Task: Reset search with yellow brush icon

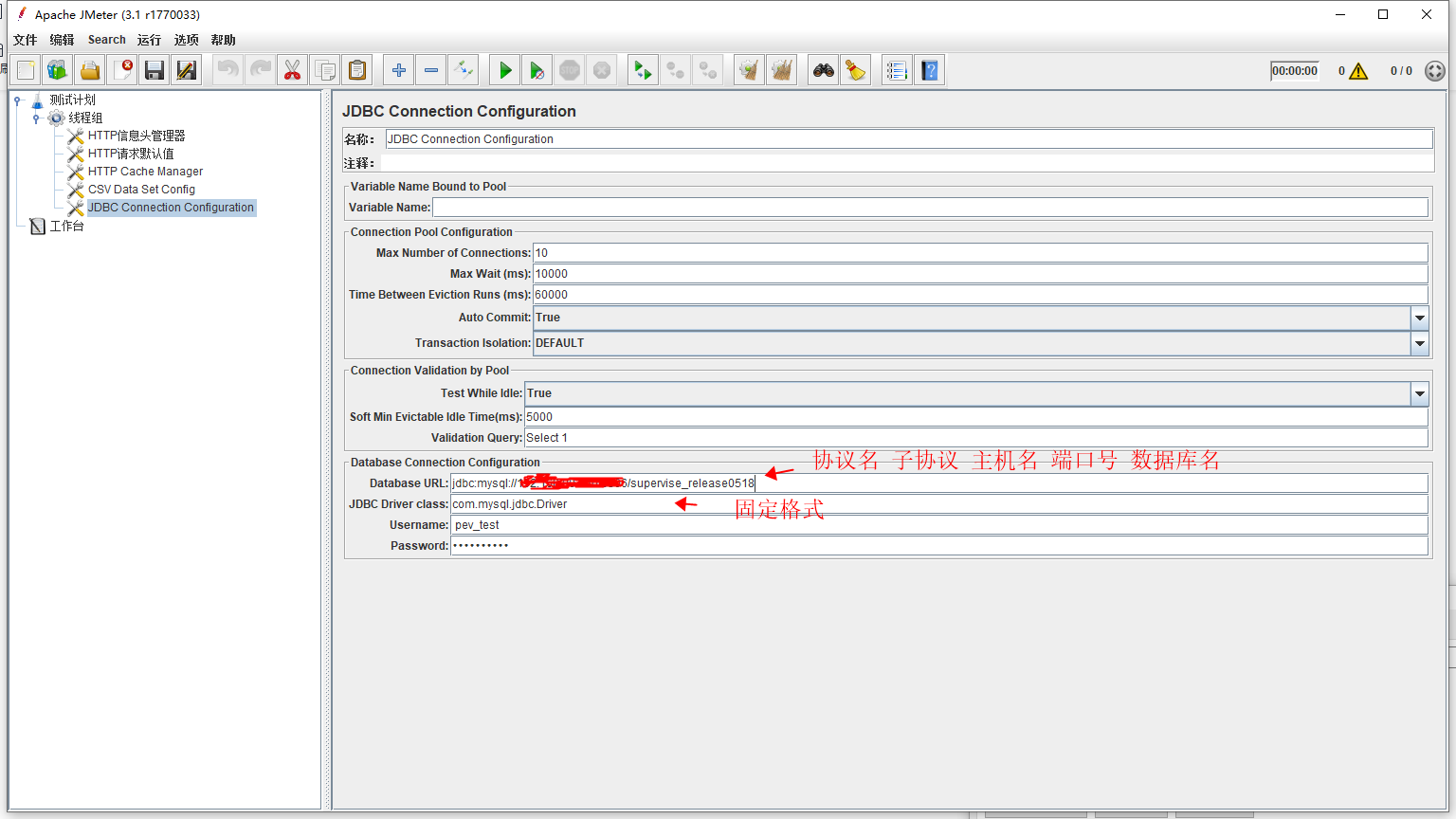Action: pos(855,70)
